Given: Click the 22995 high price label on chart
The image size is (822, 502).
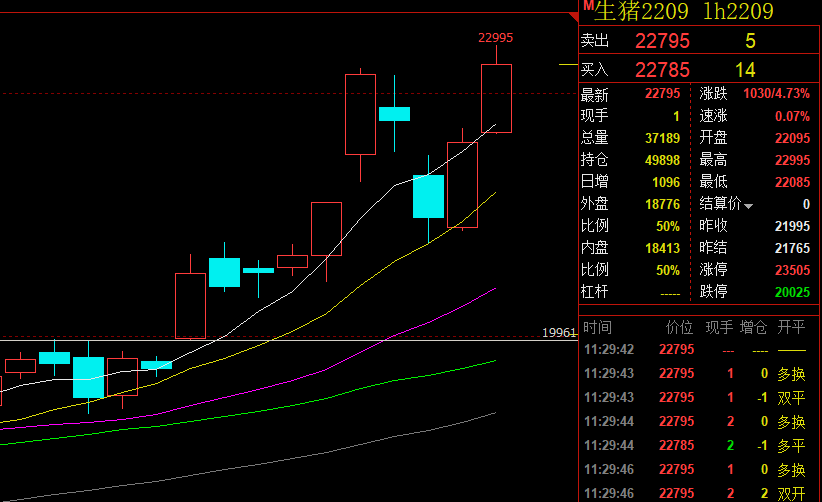Looking at the screenshot, I should click(x=495, y=38).
